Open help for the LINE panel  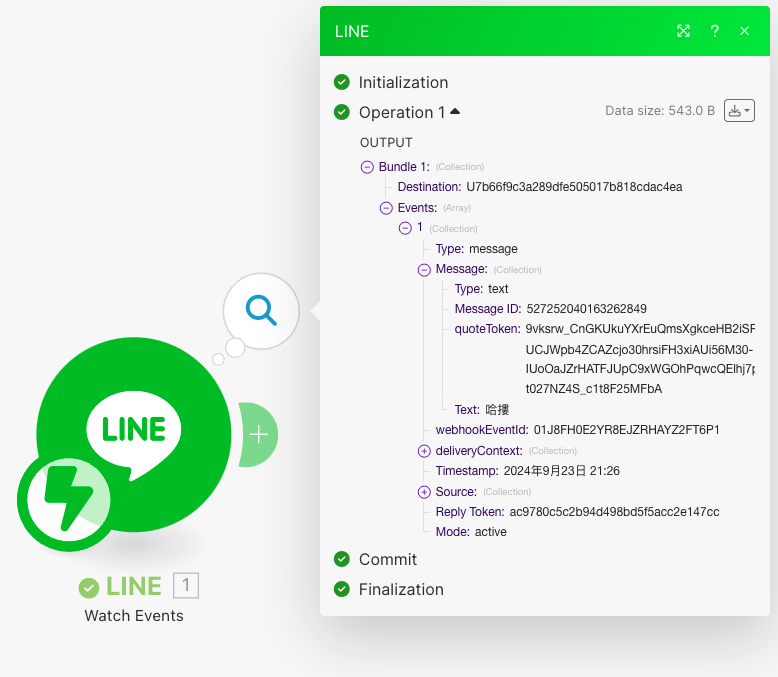click(714, 31)
